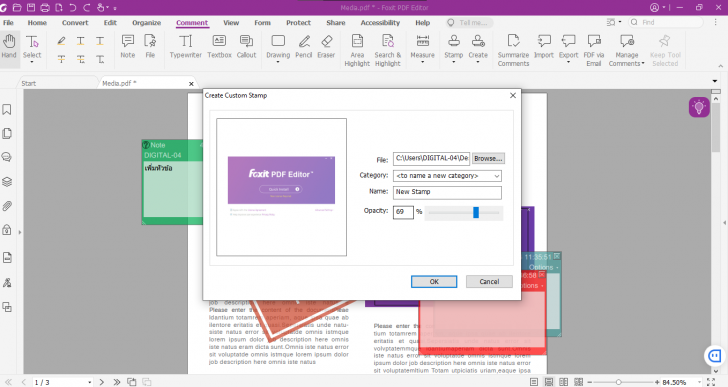Viewport: 728px width, 387px height.
Task: Expand the Category dropdown
Action: point(496,176)
